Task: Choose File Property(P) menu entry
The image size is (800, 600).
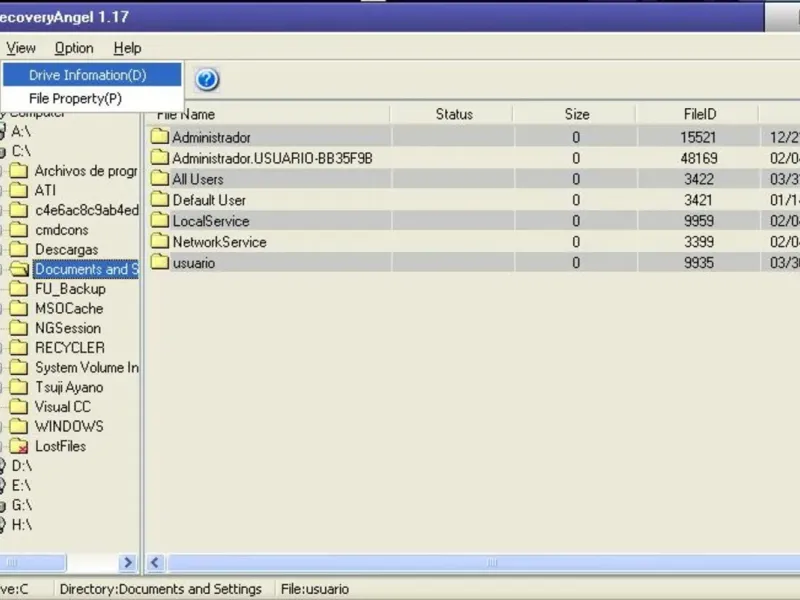Action: coord(92,98)
